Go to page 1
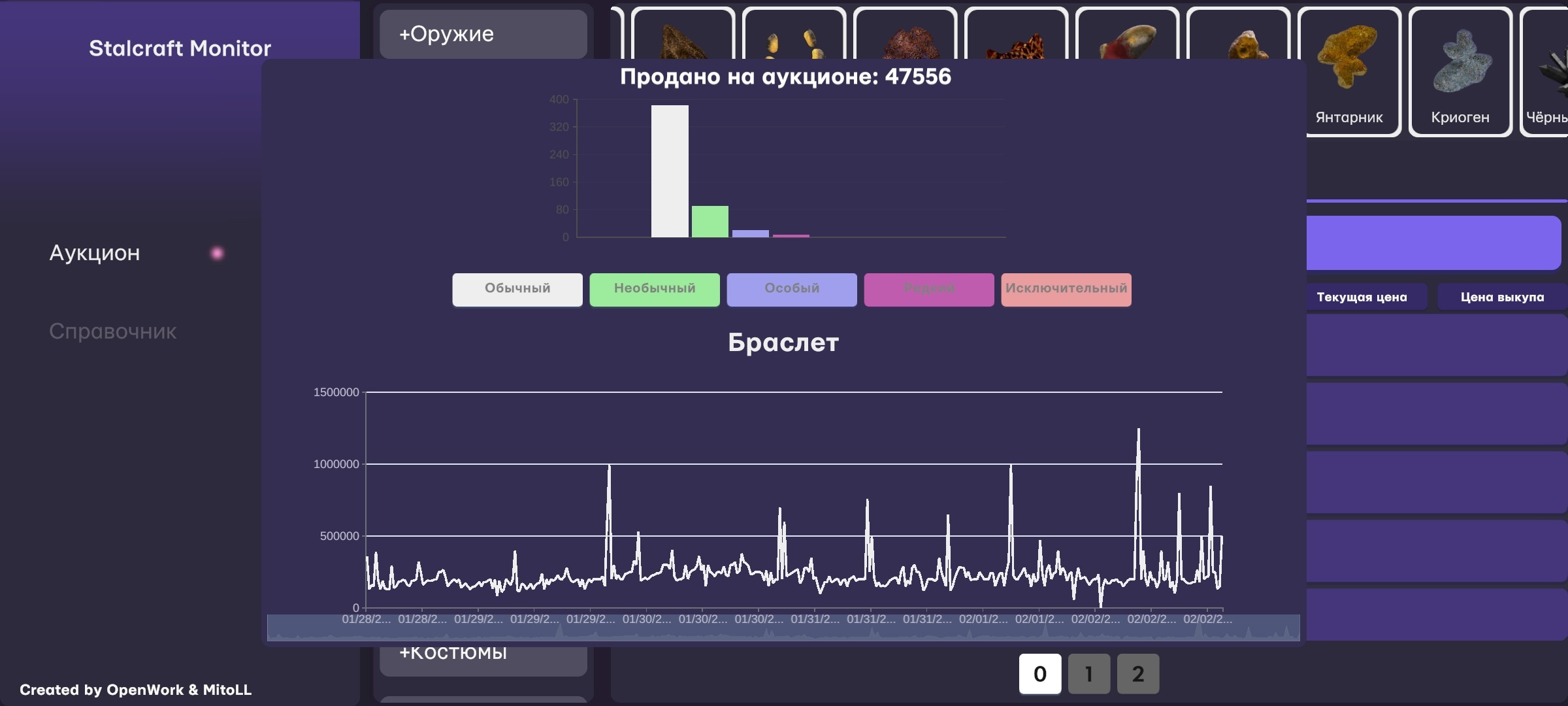The width and height of the screenshot is (1568, 706). (1089, 673)
